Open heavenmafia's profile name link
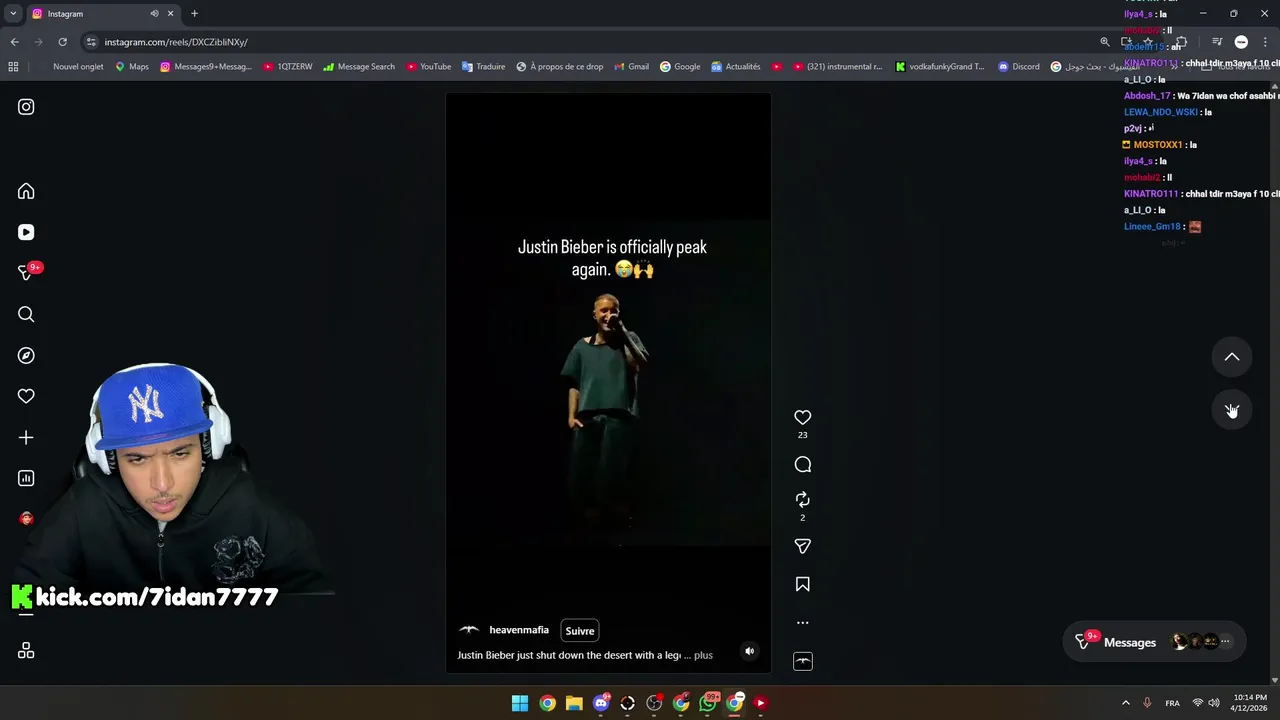The image size is (1280, 720). pyautogui.click(x=519, y=630)
